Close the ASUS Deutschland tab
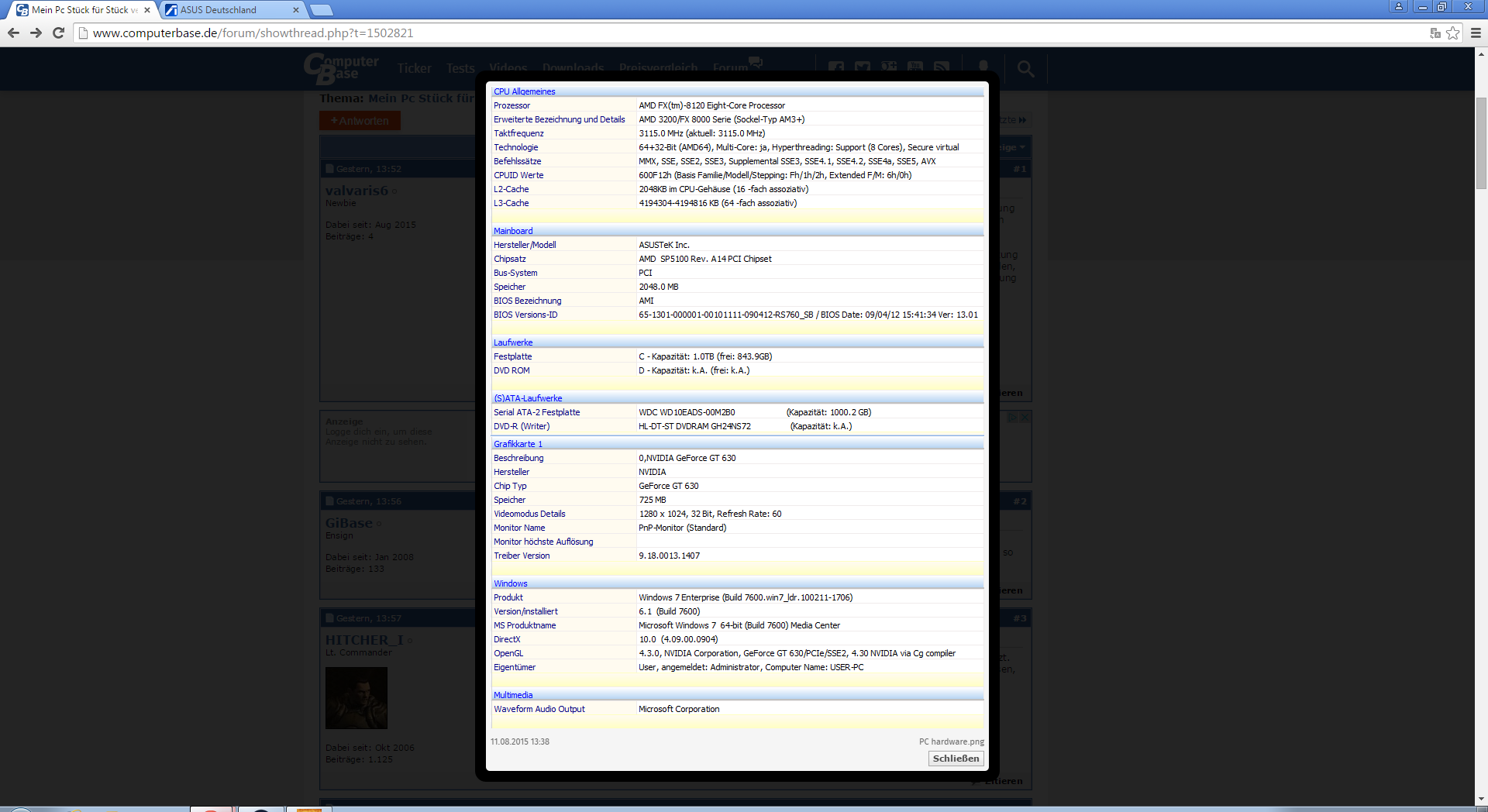 (296, 10)
